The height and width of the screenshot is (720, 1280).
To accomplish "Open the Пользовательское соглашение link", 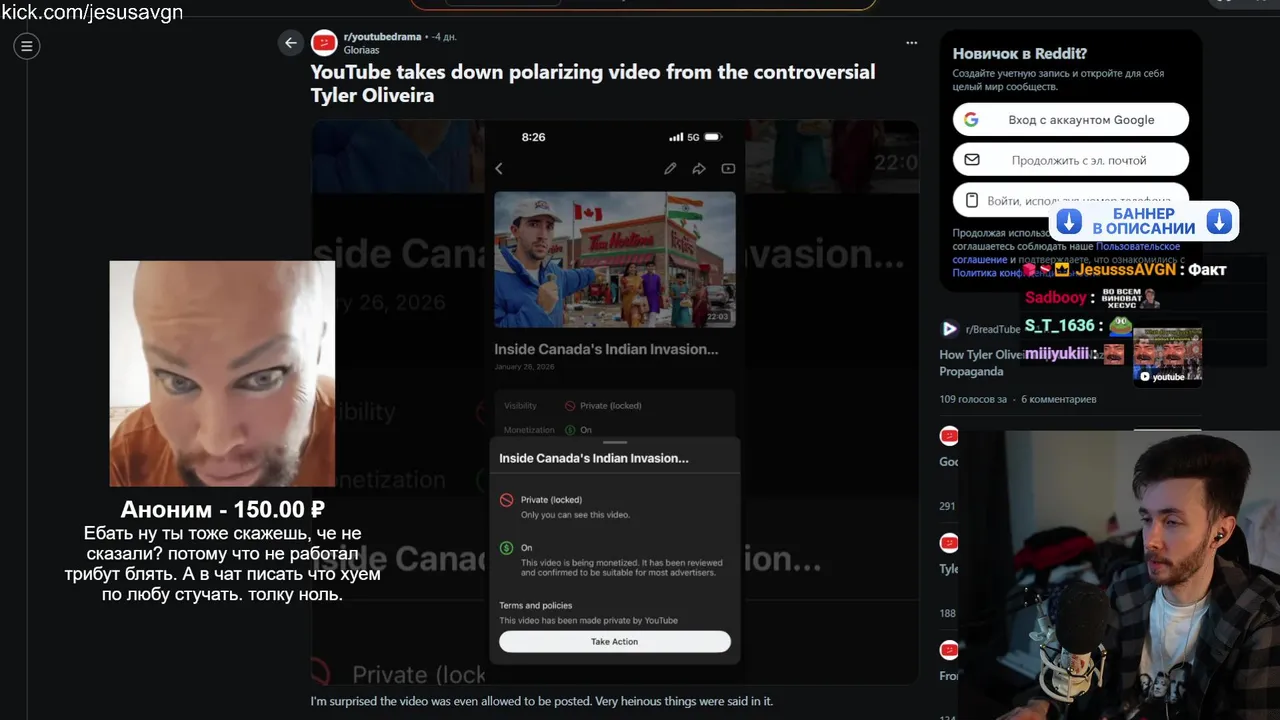I will [1066, 253].
